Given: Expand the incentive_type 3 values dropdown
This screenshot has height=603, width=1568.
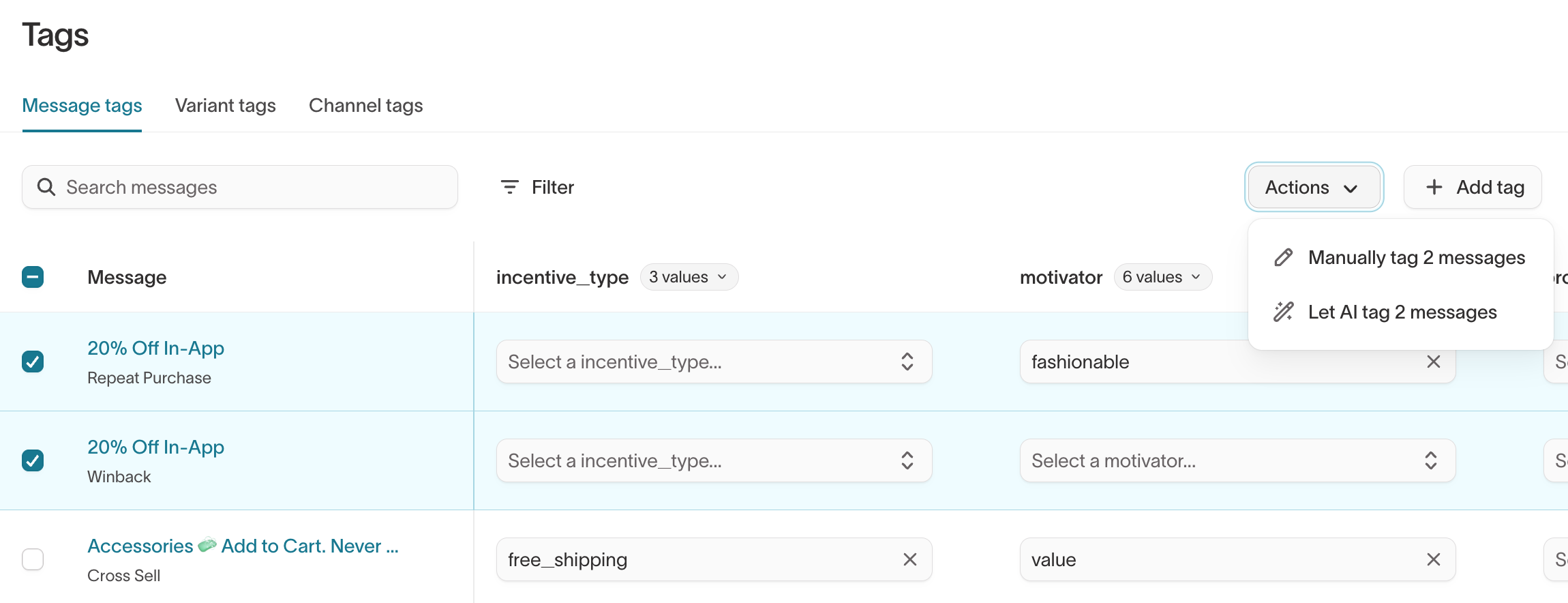Looking at the screenshot, I should (689, 277).
